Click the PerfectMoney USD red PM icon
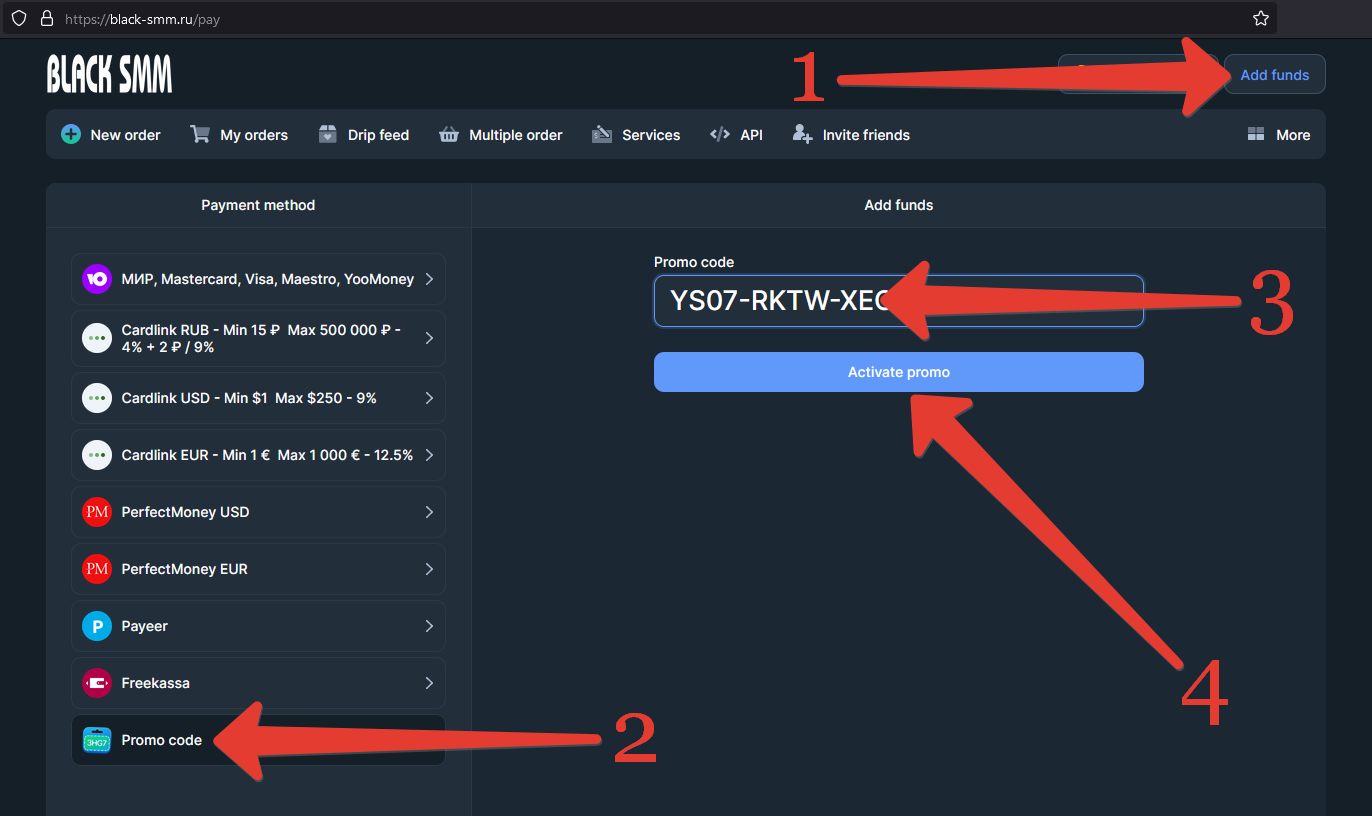1372x816 pixels. pyautogui.click(x=97, y=512)
